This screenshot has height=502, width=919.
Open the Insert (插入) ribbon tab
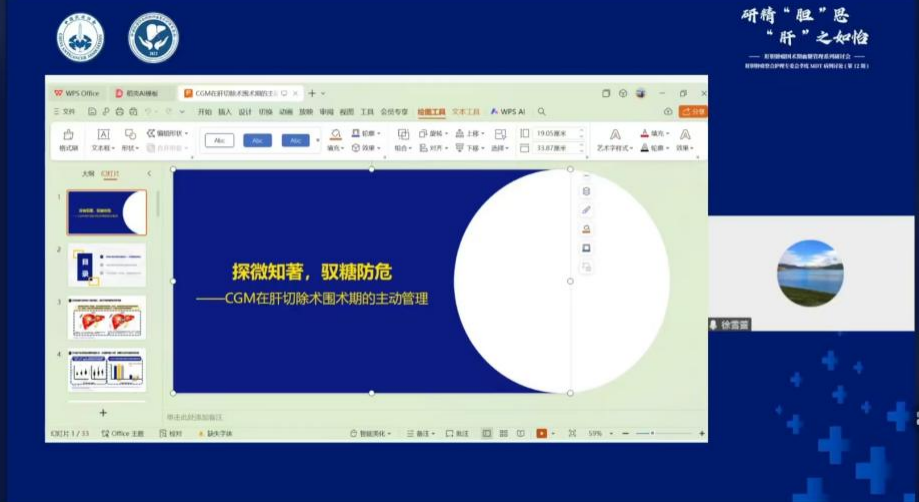tap(225, 111)
